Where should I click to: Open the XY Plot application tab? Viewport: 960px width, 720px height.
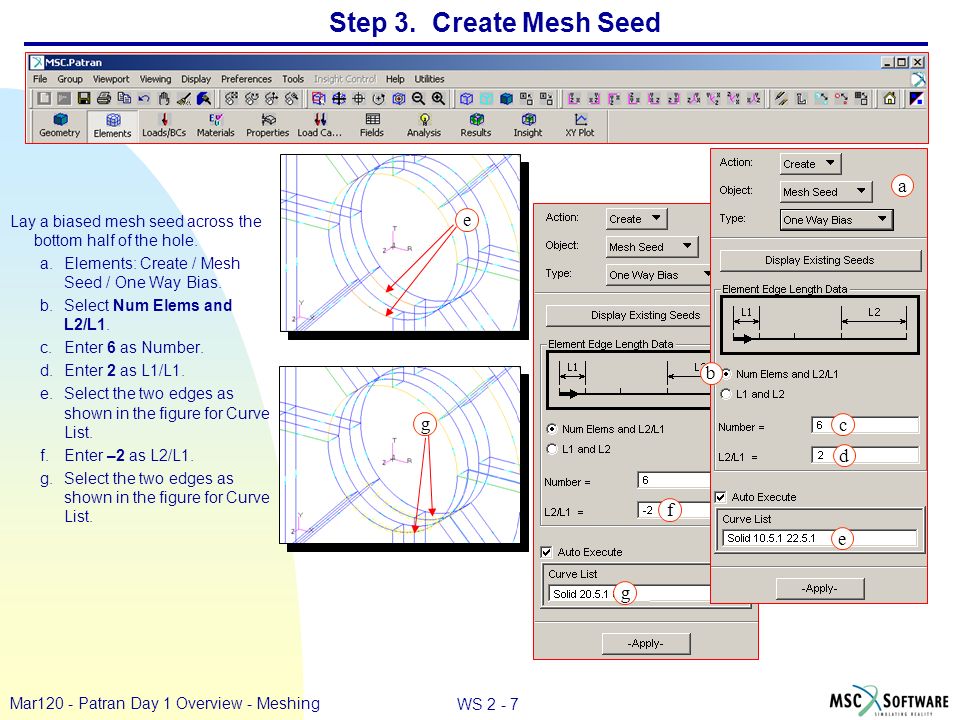coord(580,126)
